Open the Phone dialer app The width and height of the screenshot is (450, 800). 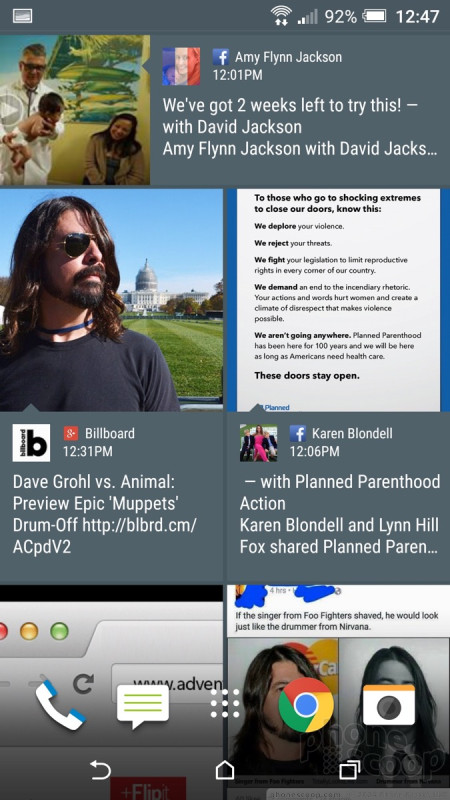point(61,705)
